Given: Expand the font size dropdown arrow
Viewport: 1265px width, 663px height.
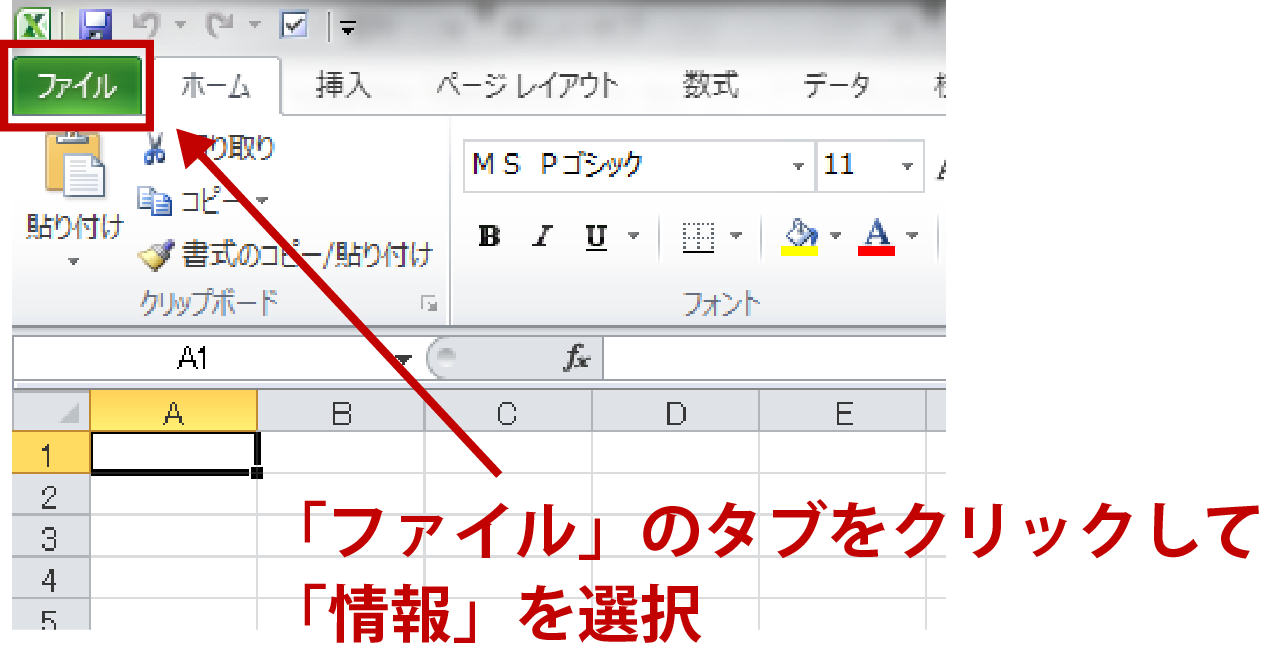Looking at the screenshot, I should click(907, 166).
